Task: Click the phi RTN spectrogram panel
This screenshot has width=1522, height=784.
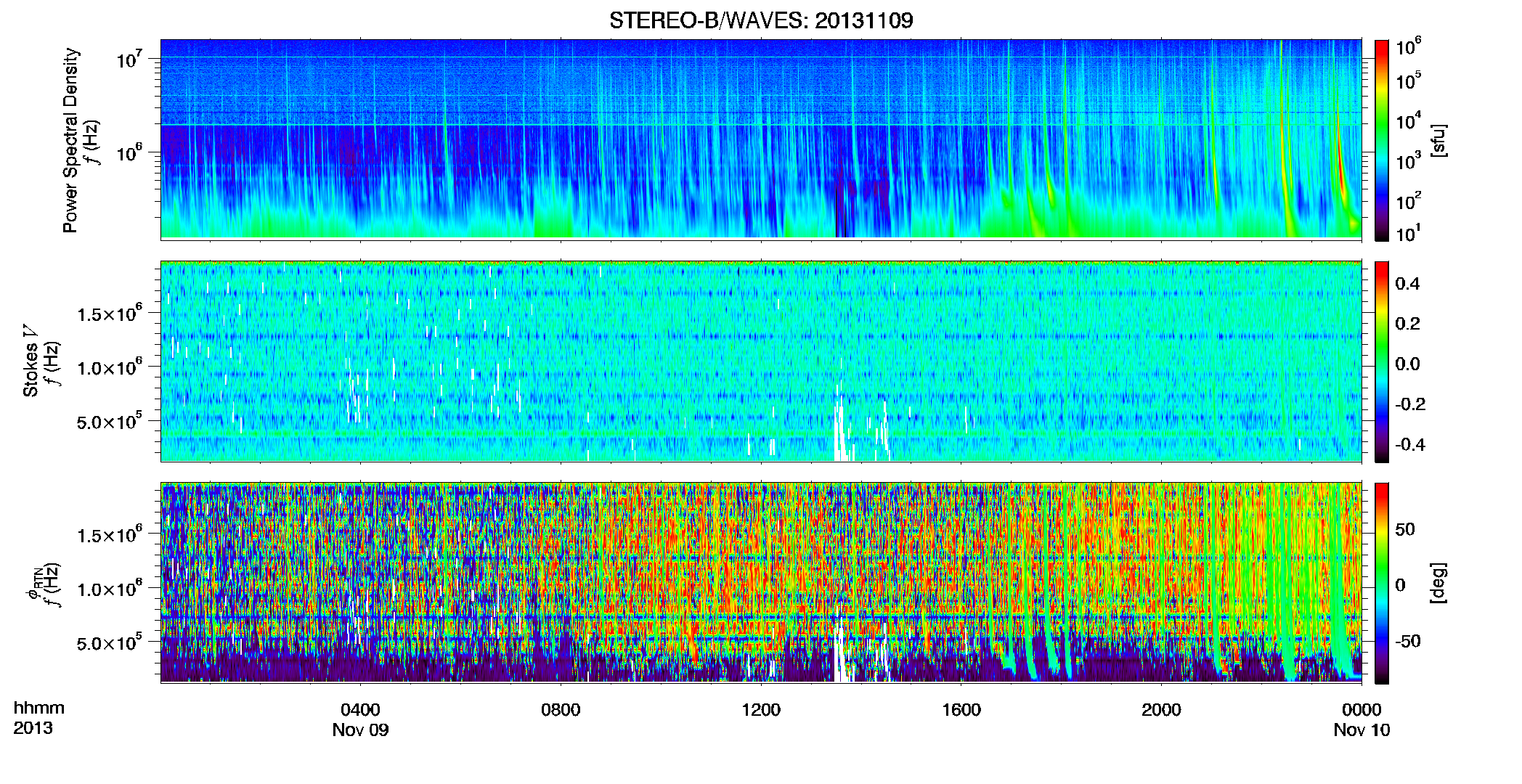Action: [761, 583]
